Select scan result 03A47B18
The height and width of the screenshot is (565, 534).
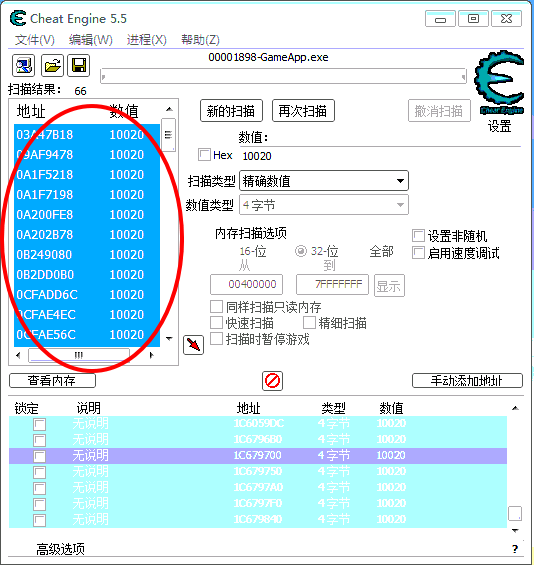pyautogui.click(x=87, y=135)
